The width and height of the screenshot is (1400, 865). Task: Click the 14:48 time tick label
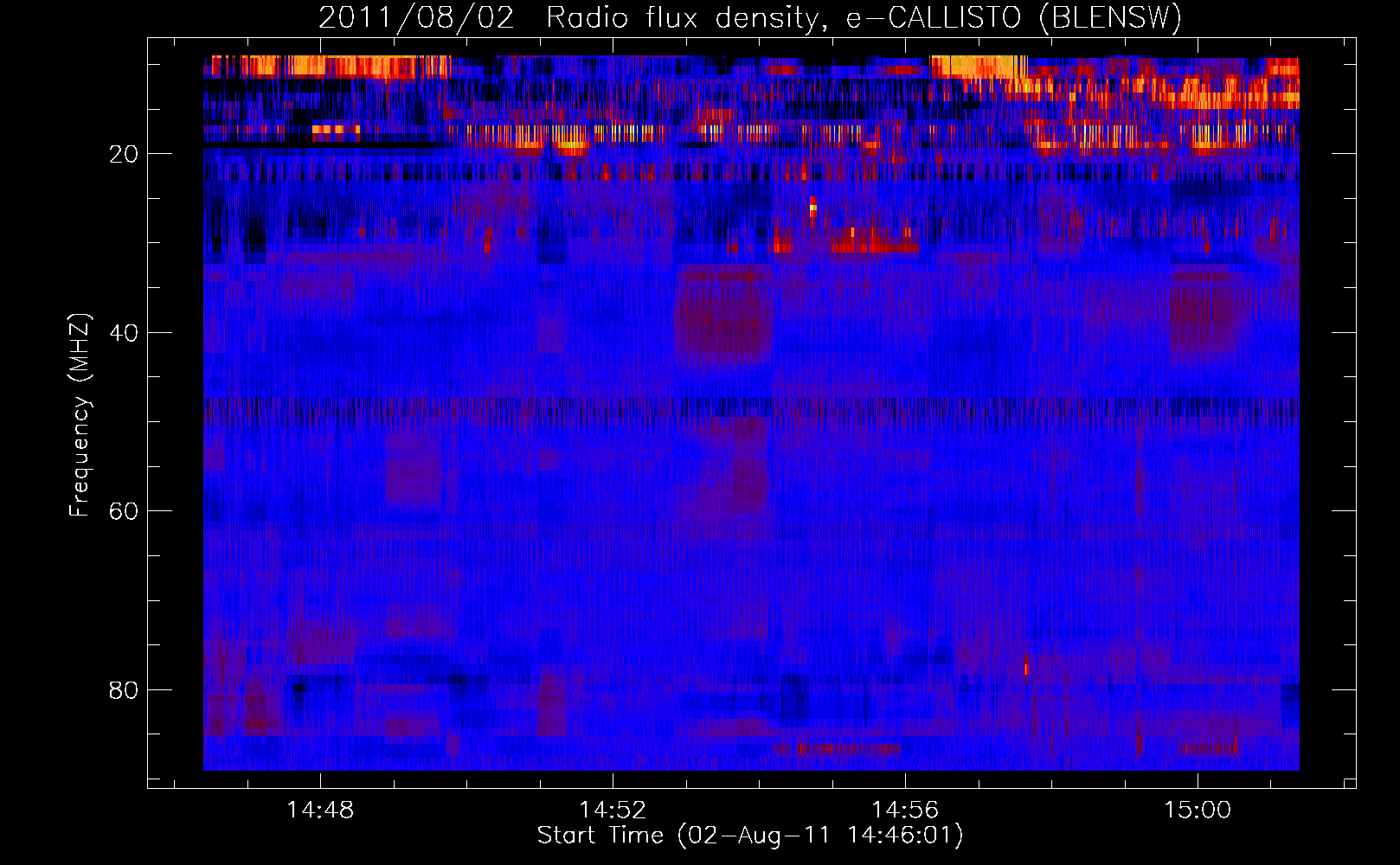[321, 811]
